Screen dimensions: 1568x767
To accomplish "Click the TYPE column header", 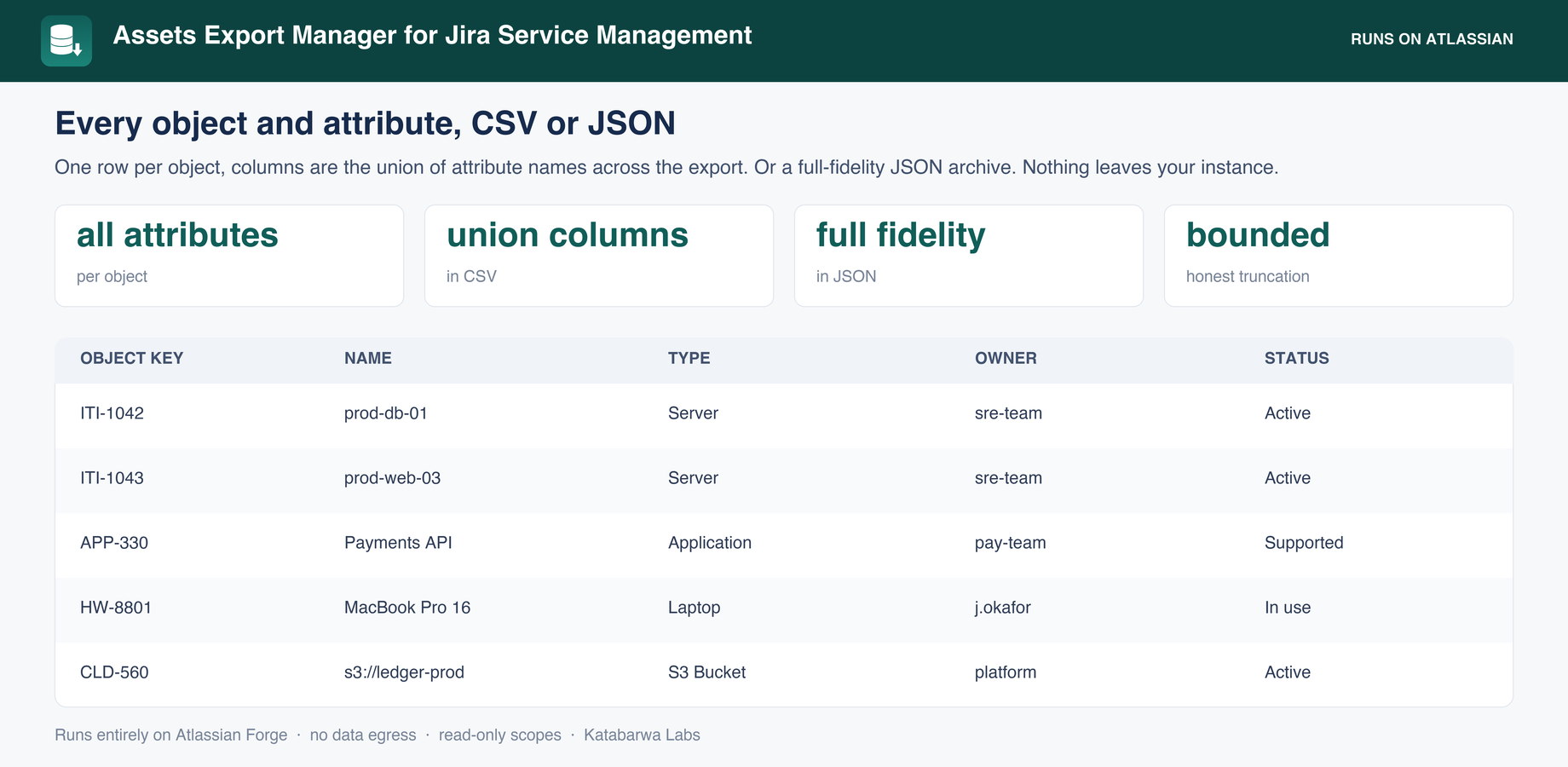I will pyautogui.click(x=689, y=359).
